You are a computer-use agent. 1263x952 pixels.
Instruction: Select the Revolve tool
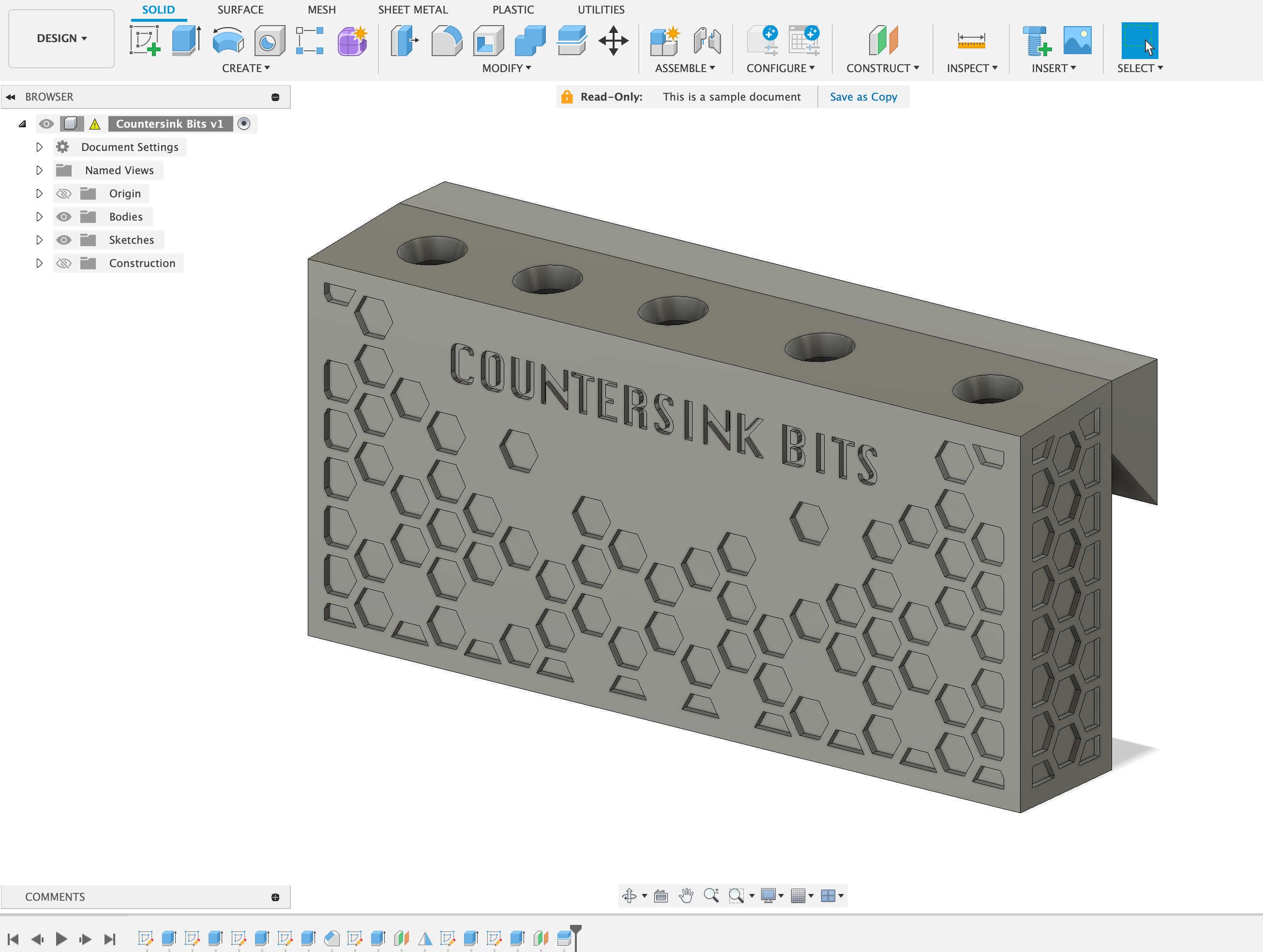pos(228,41)
